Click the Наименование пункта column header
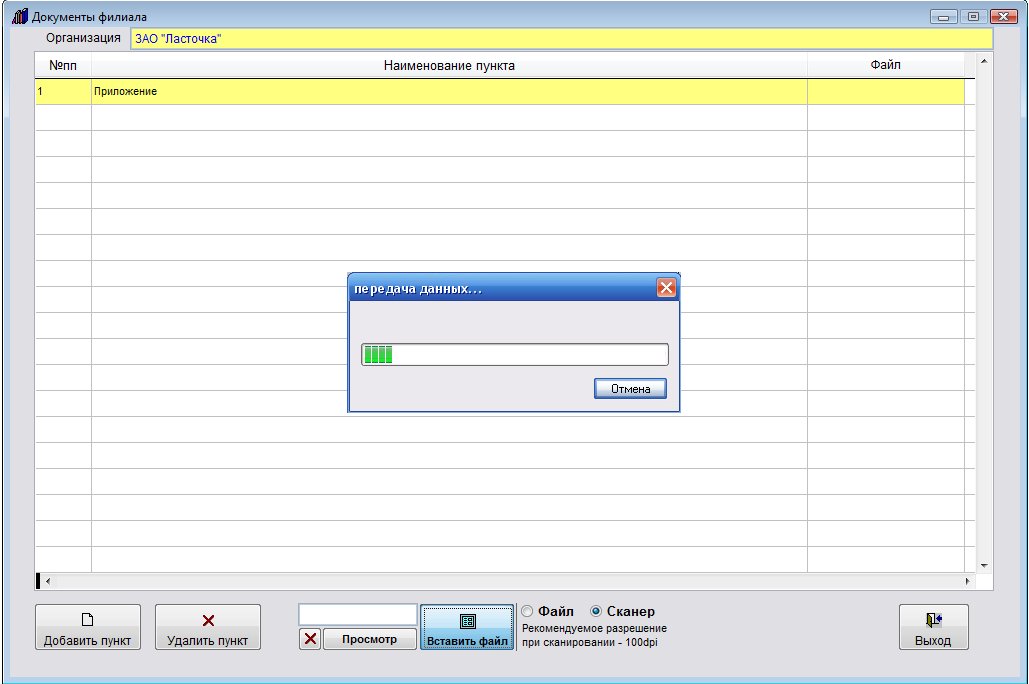The height and width of the screenshot is (684, 1029). [x=449, y=65]
